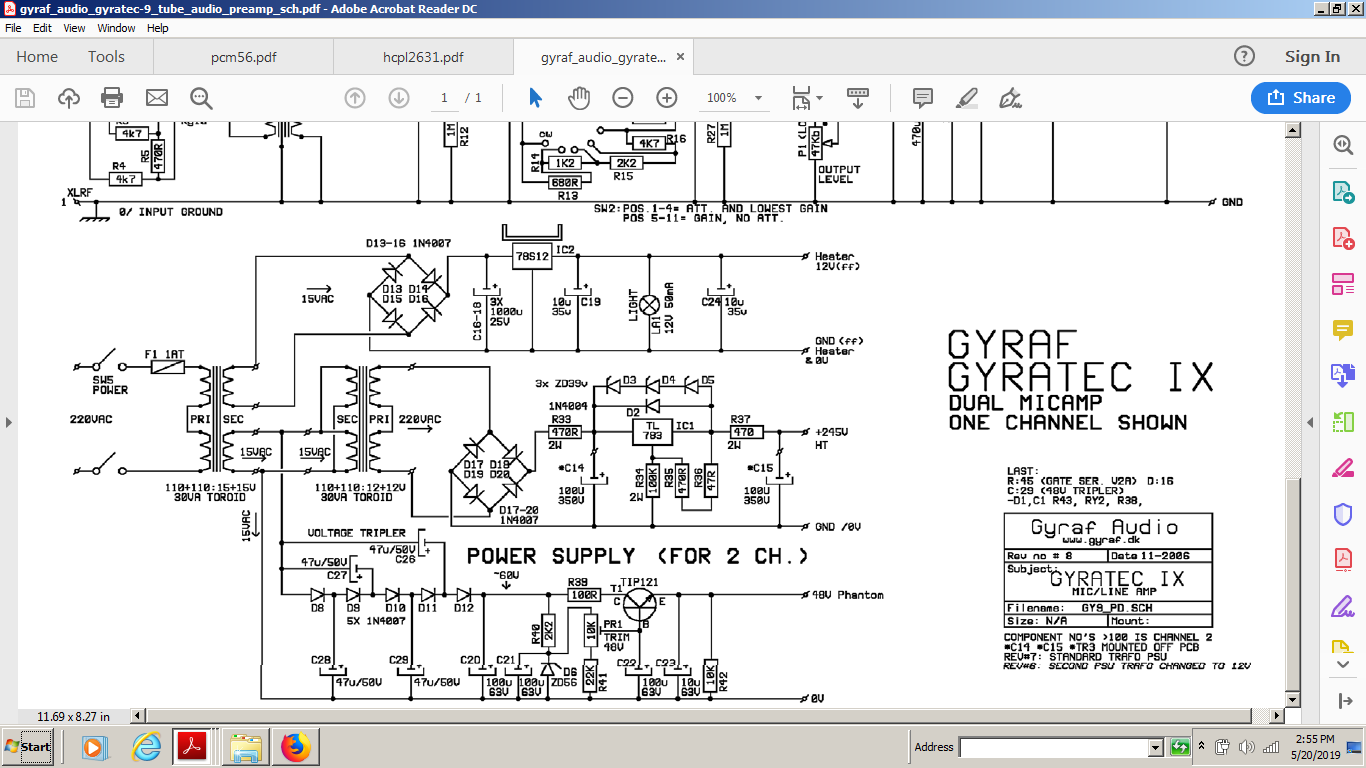Viewport: 1366px width, 768px height.
Task: Open the Help menu
Action: 158,28
